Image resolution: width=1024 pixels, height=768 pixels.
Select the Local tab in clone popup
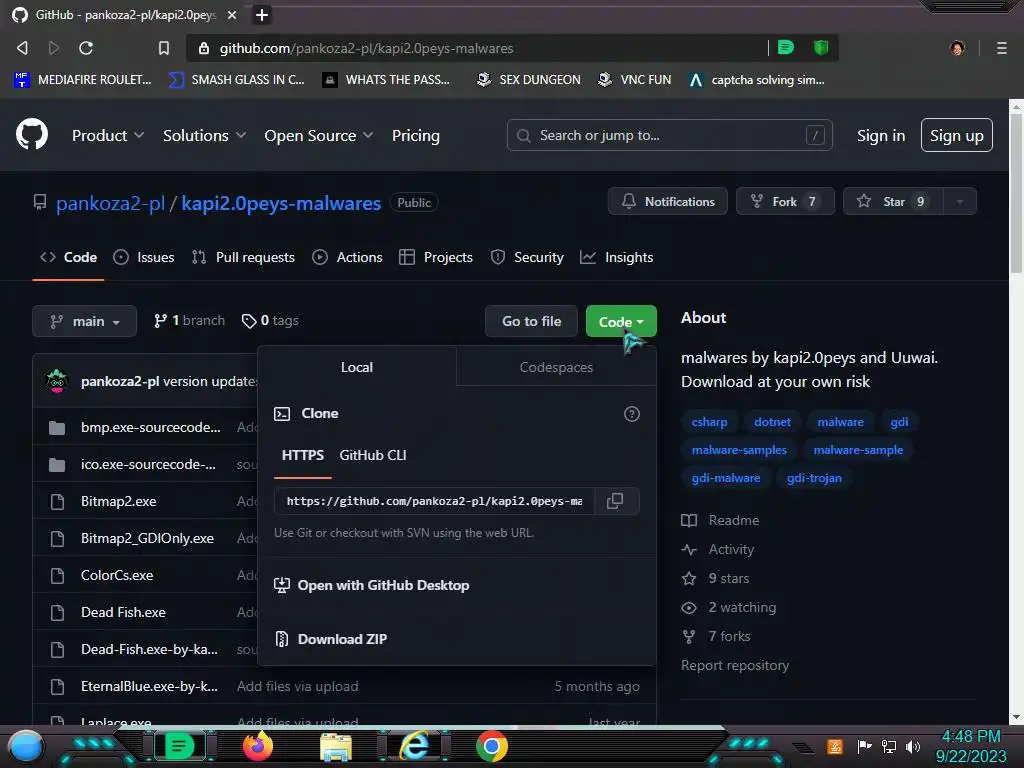[357, 367]
